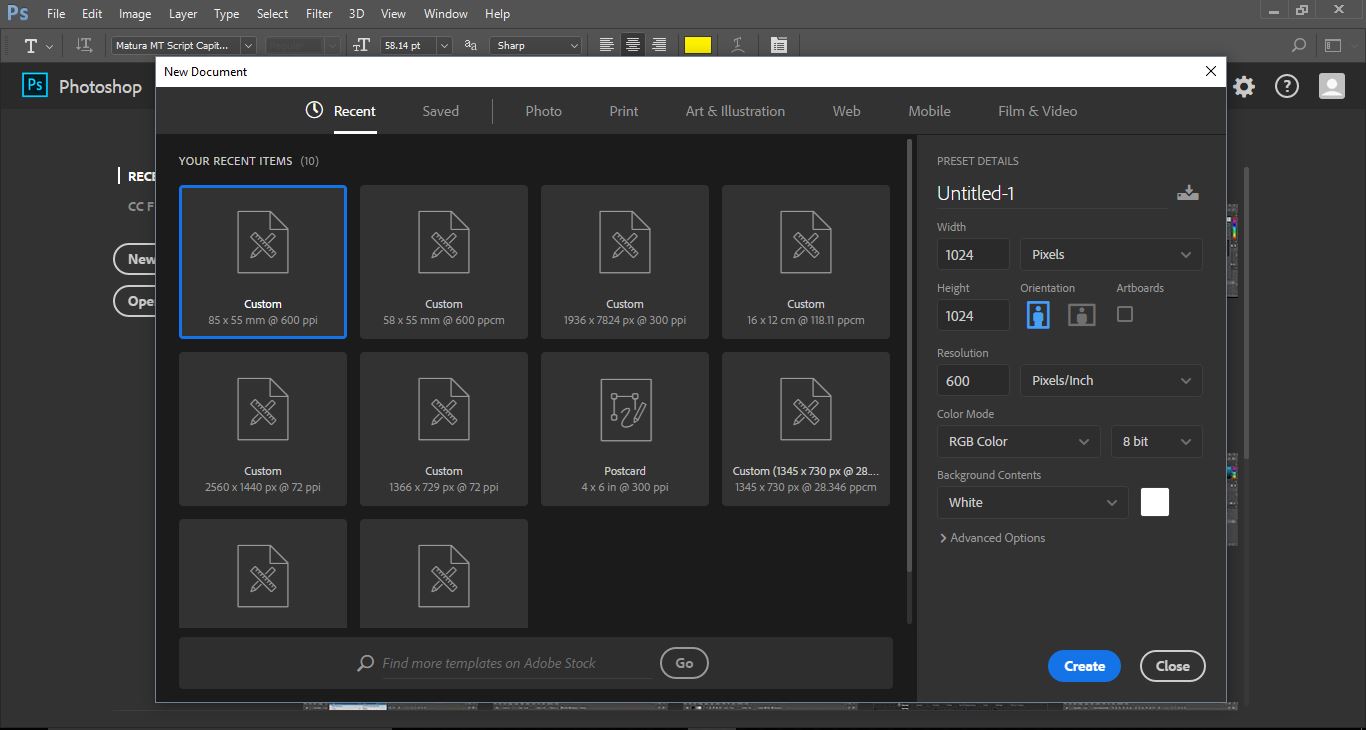Open the Print presets tab
The image size is (1366, 730).
(624, 111)
